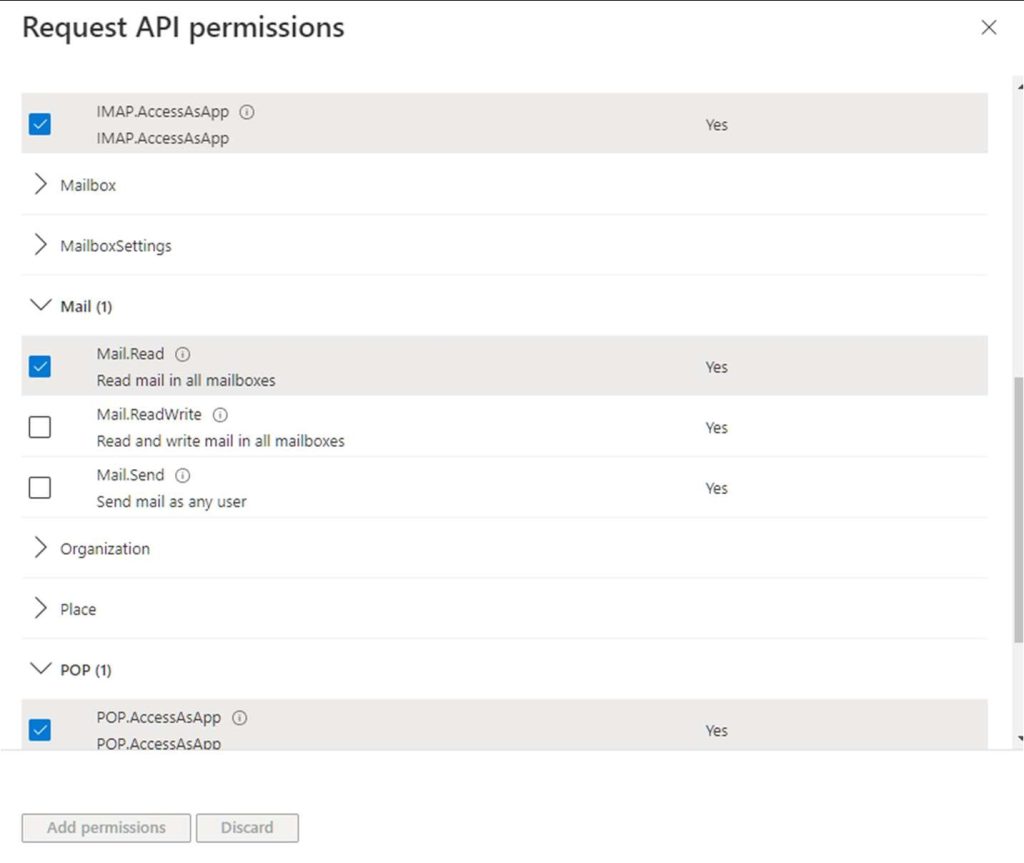Expand the Organization permission group
This screenshot has height=863, width=1024.
tap(41, 548)
